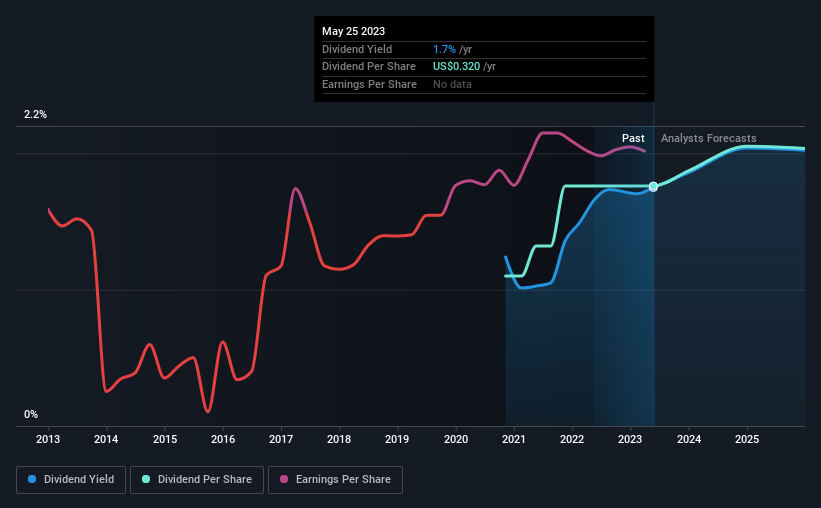Click the highlighted data point marker on chart
Image resolution: width=821 pixels, height=508 pixels.
(653, 186)
